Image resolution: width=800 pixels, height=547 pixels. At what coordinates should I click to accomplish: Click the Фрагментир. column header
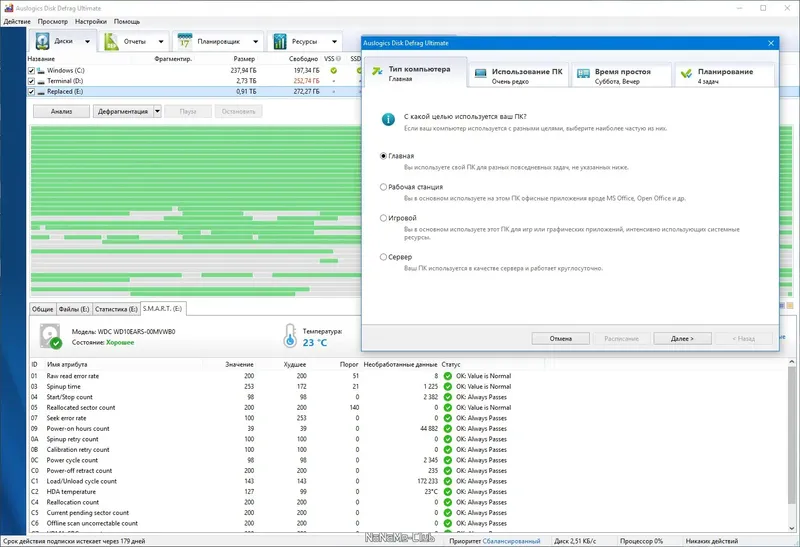[173, 59]
